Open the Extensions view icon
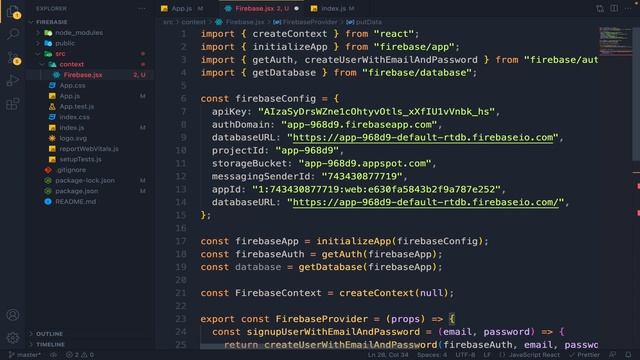Image resolution: width=640 pixels, height=360 pixels. [x=13, y=104]
